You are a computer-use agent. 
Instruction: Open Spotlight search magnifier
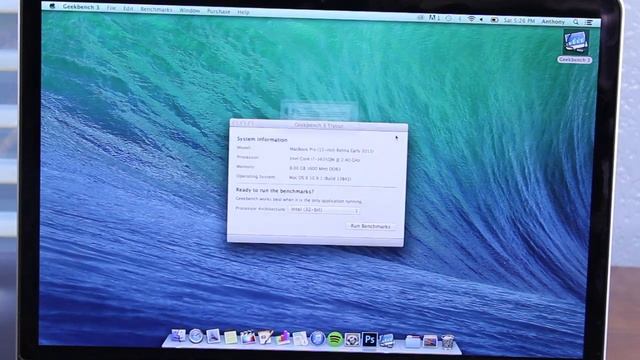576,22
